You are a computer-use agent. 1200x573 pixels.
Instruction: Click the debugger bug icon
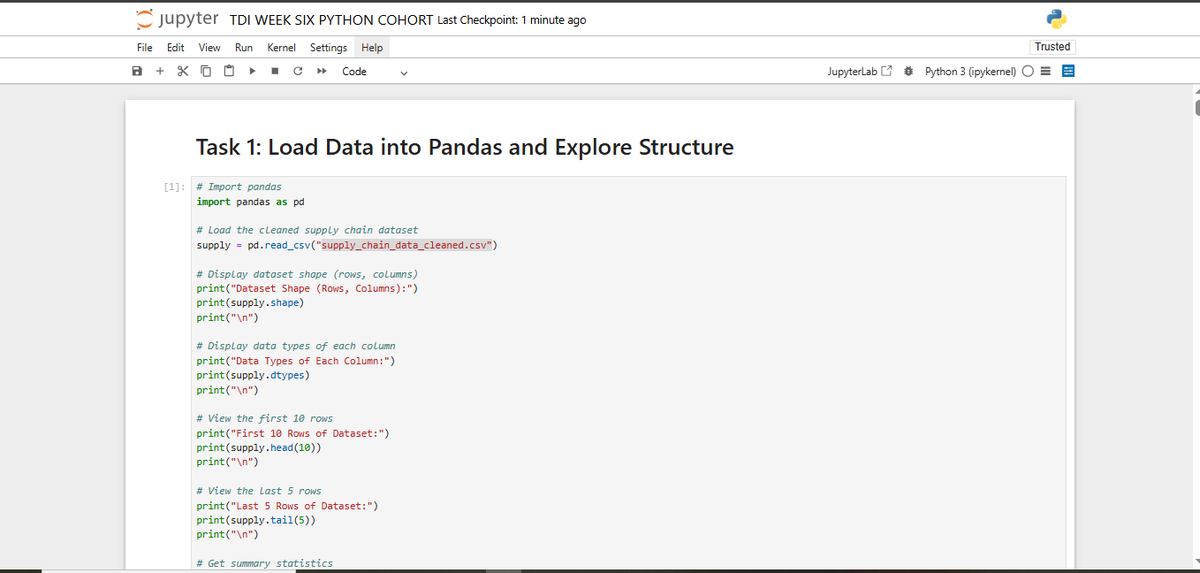[908, 72]
